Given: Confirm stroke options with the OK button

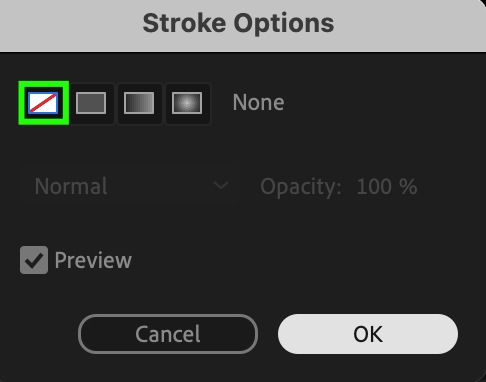Looking at the screenshot, I should click(368, 334).
